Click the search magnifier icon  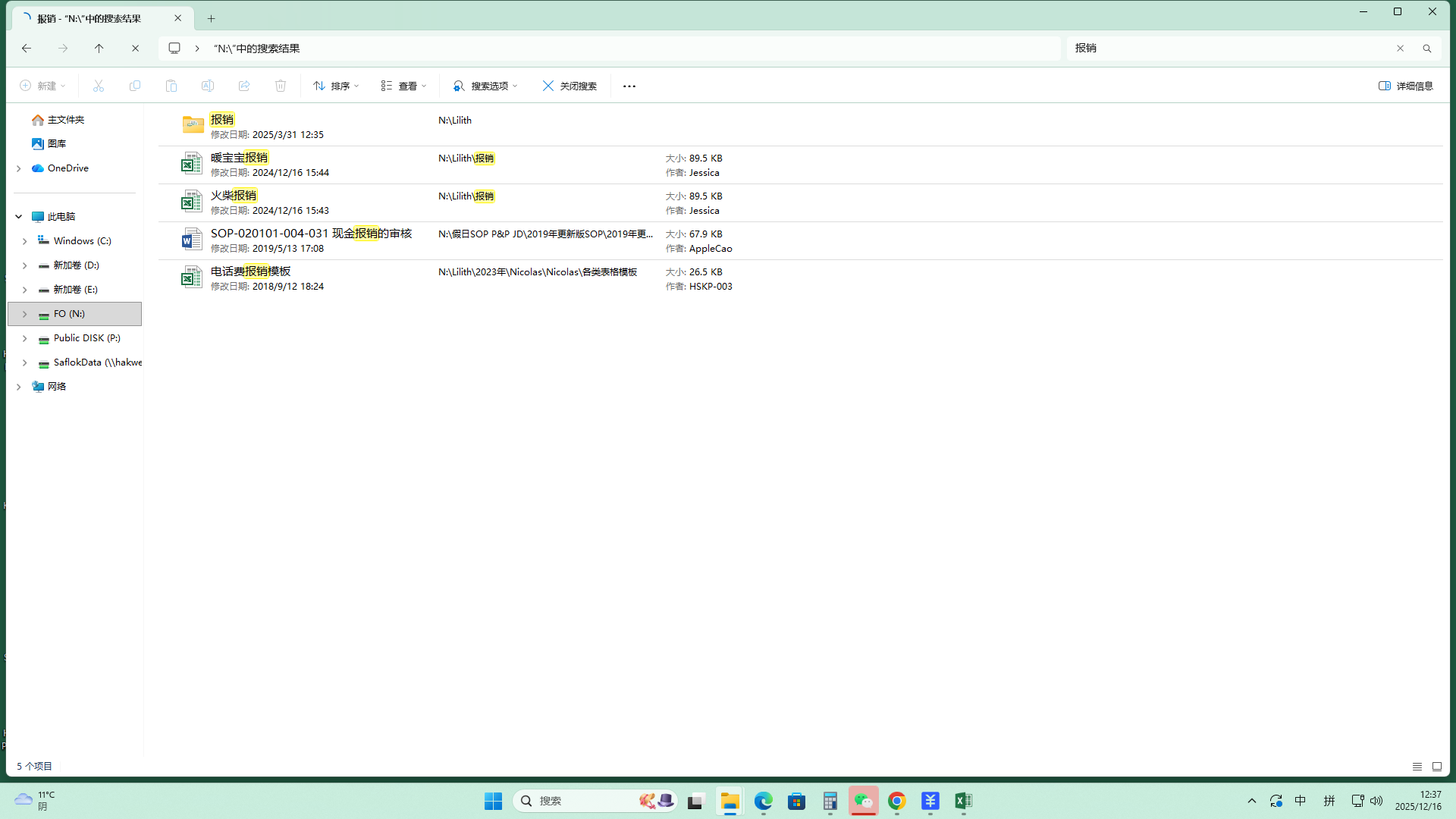[1426, 49]
